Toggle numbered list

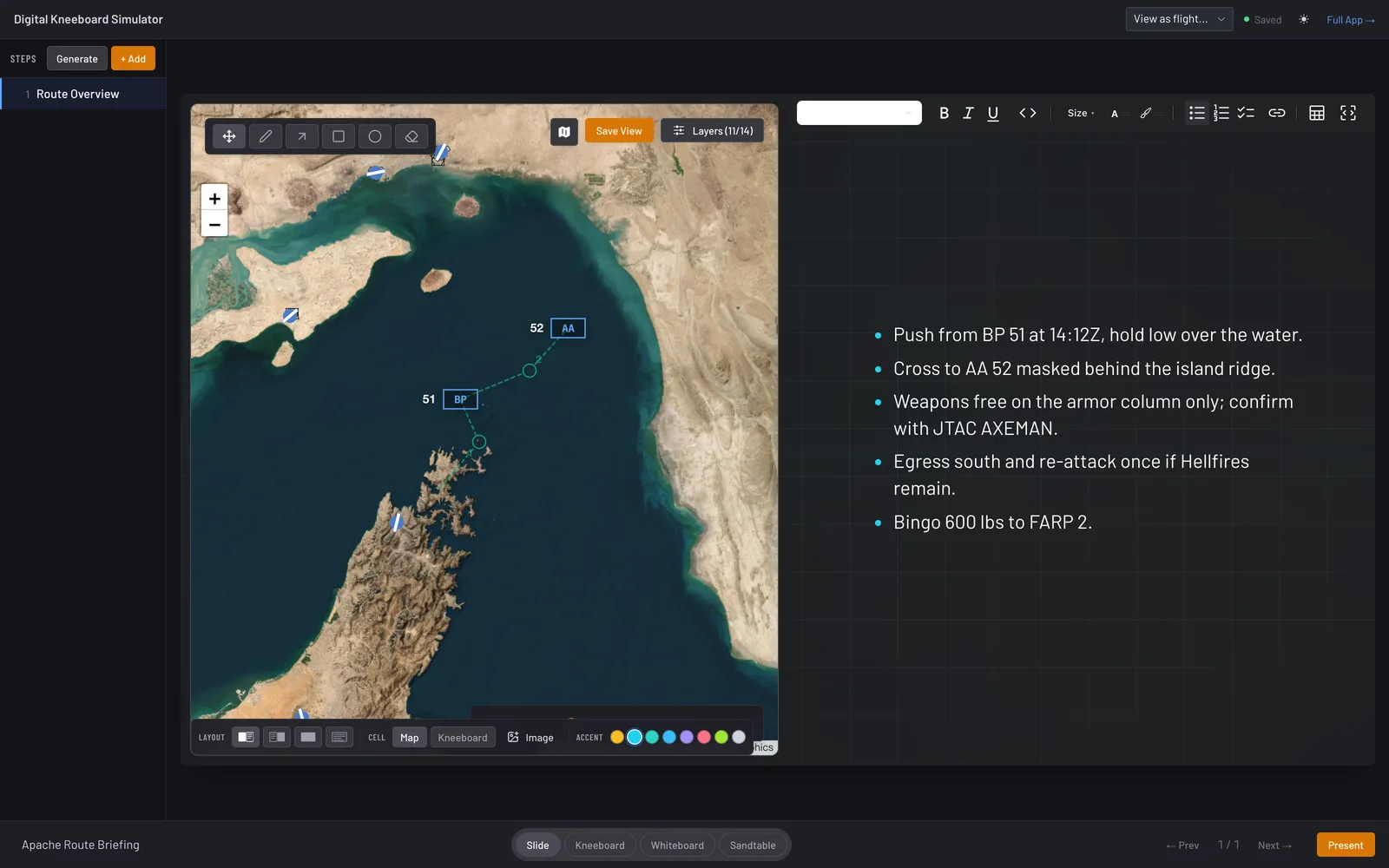(1221, 113)
